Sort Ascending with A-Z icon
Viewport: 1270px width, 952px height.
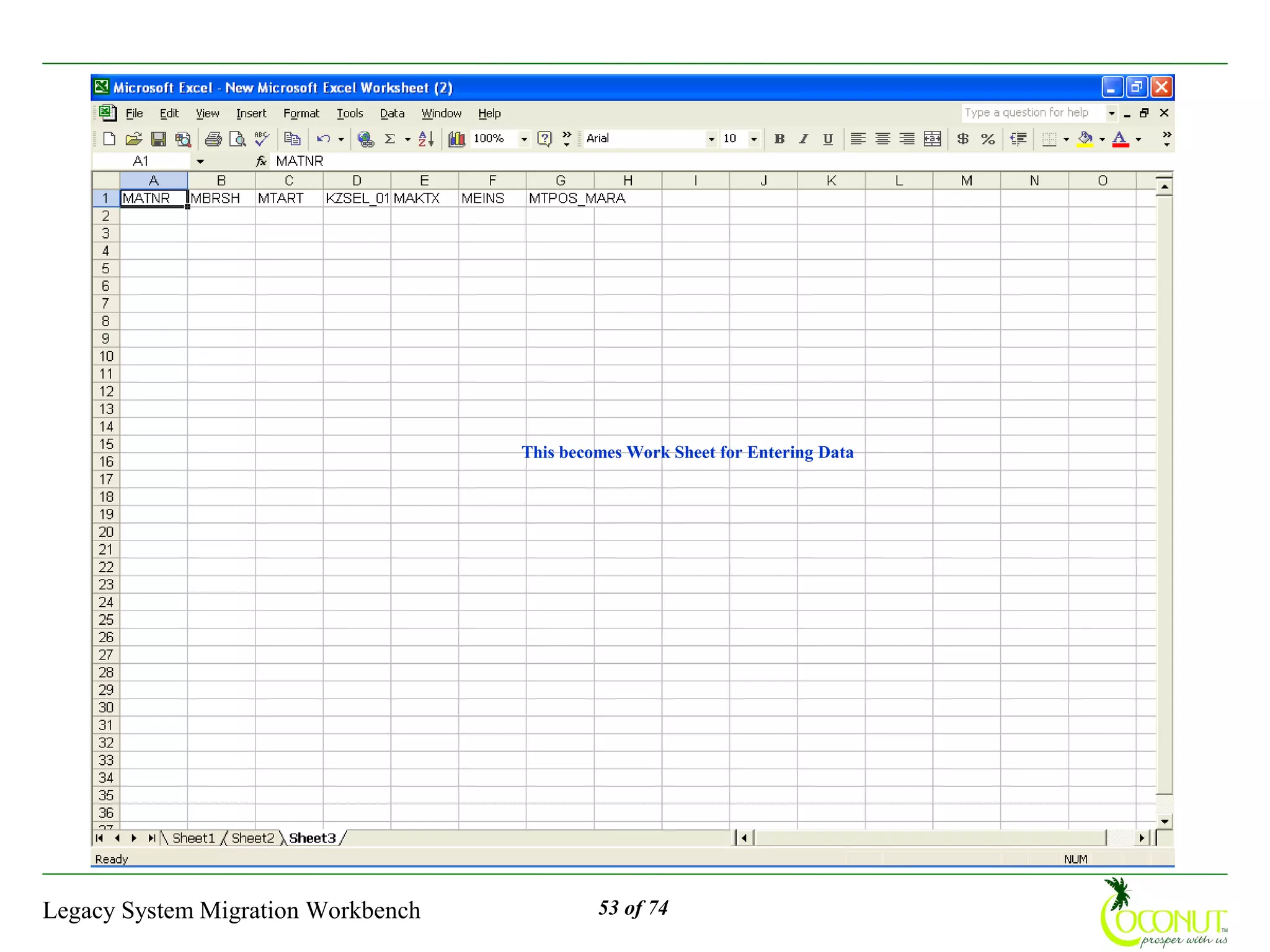pos(426,139)
